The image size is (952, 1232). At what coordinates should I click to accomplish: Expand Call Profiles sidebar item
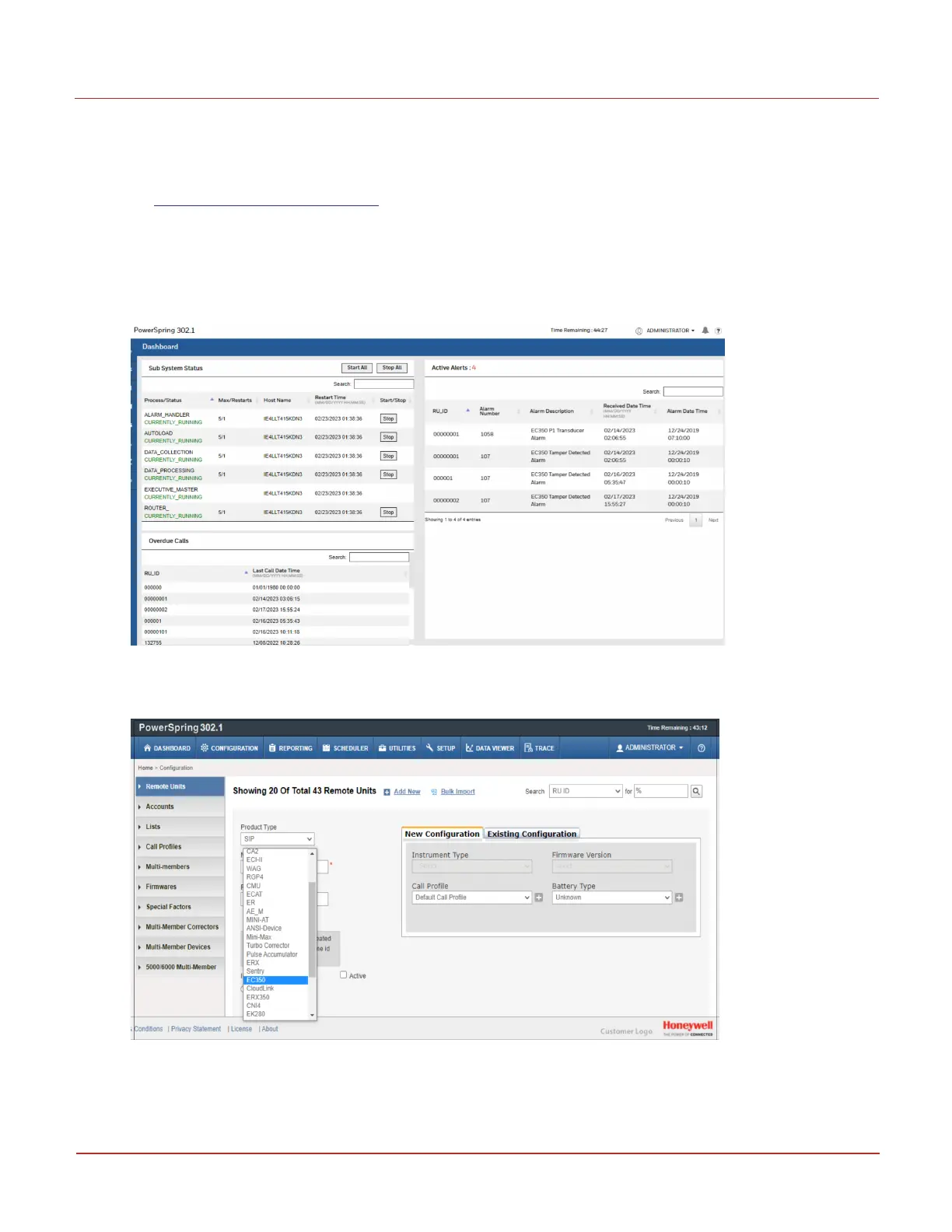pyautogui.click(x=180, y=847)
